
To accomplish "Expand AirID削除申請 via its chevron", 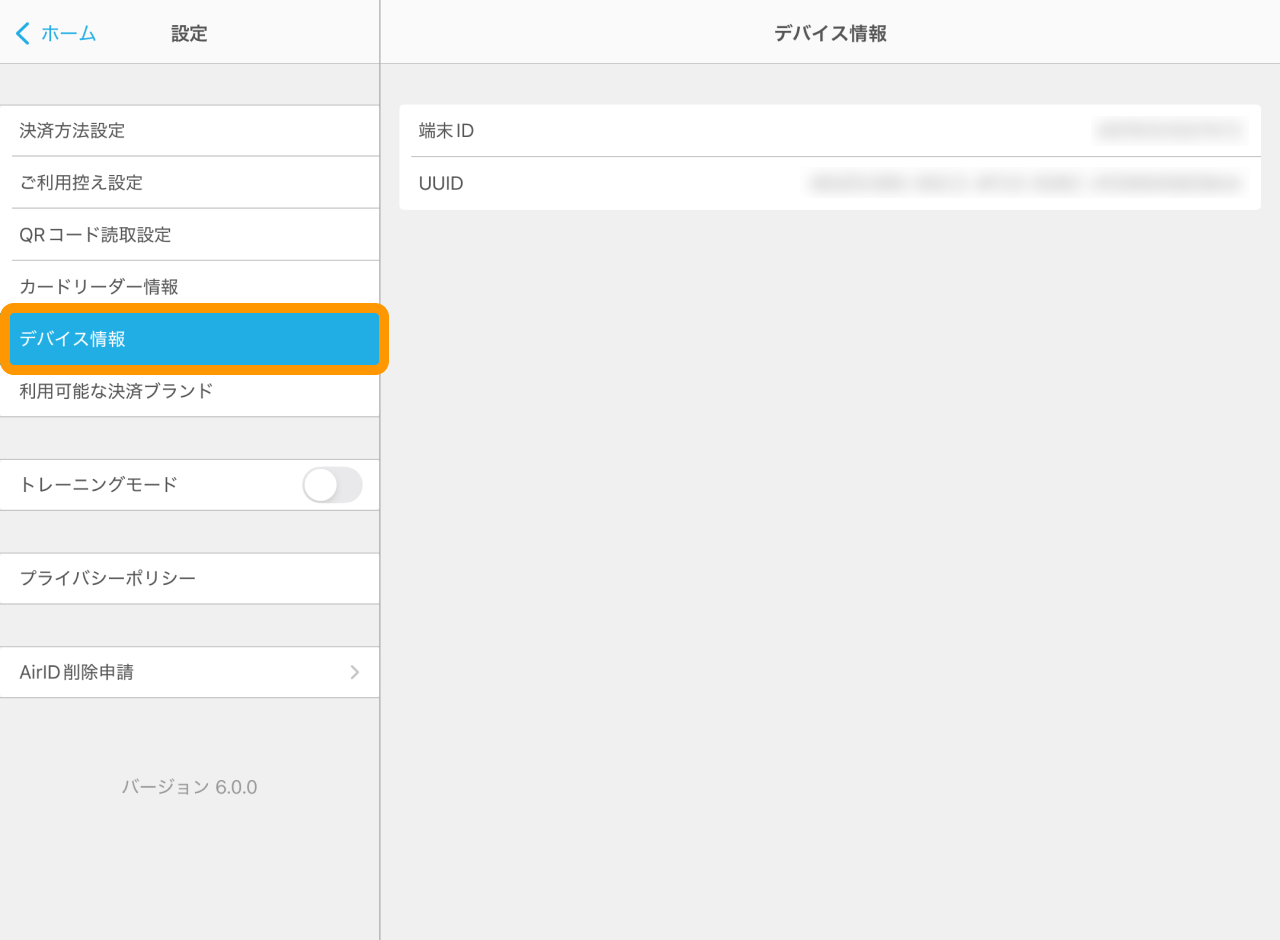I will click(x=354, y=672).
